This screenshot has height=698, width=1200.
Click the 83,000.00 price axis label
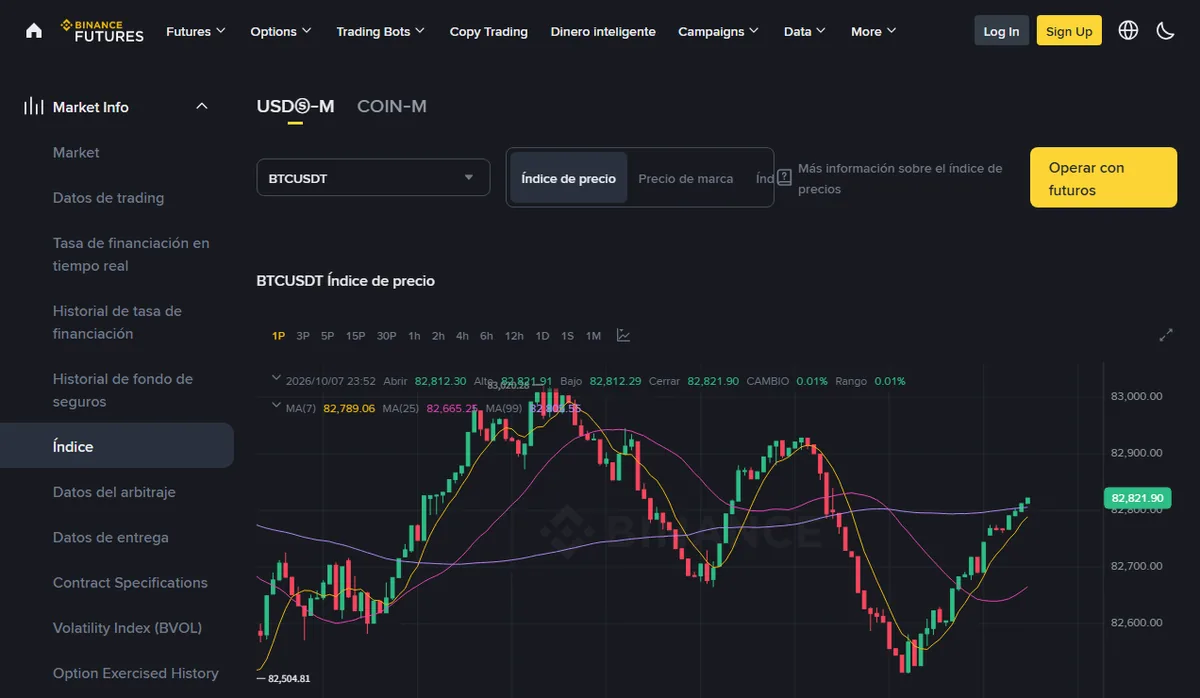1137,396
